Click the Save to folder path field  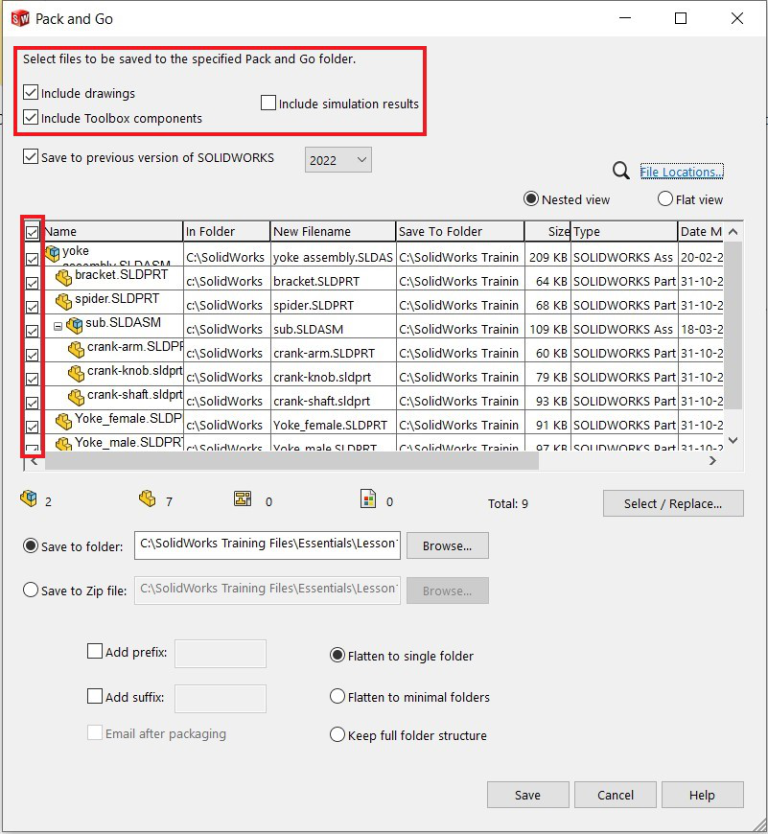pos(268,545)
